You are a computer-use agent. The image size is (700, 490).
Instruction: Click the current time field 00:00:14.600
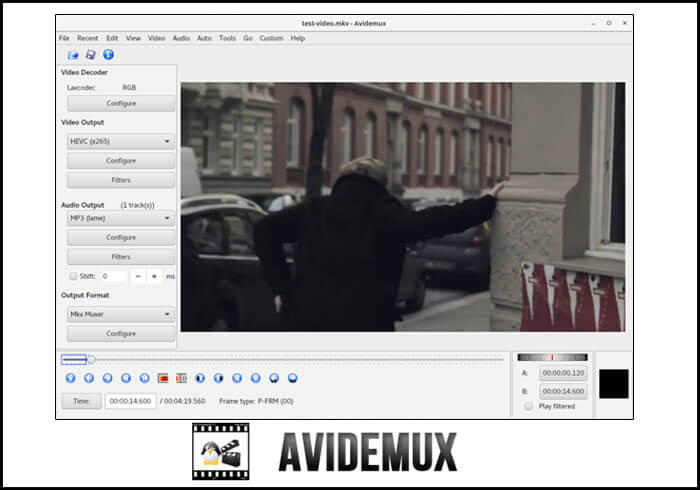pyautogui.click(x=130, y=401)
